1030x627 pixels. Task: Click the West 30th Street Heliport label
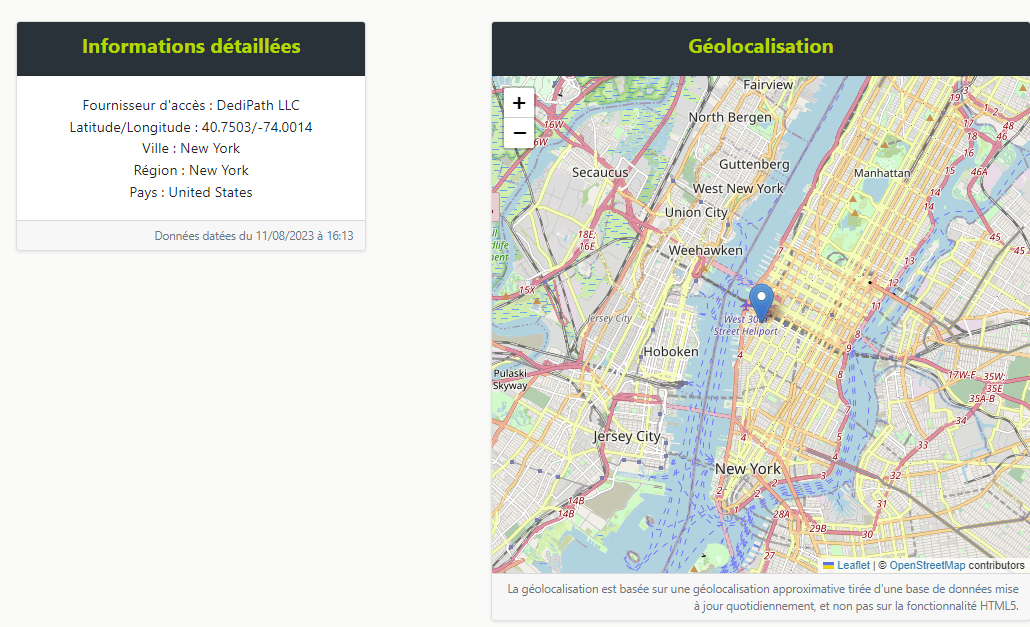[746, 325]
